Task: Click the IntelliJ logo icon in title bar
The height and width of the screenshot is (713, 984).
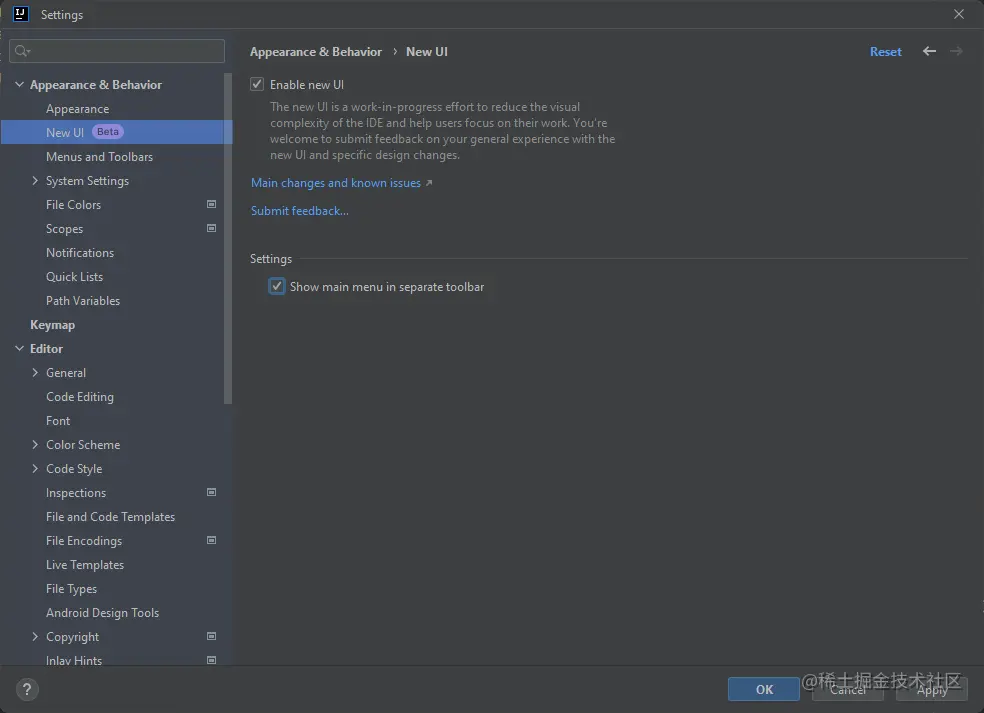Action: tap(20, 14)
